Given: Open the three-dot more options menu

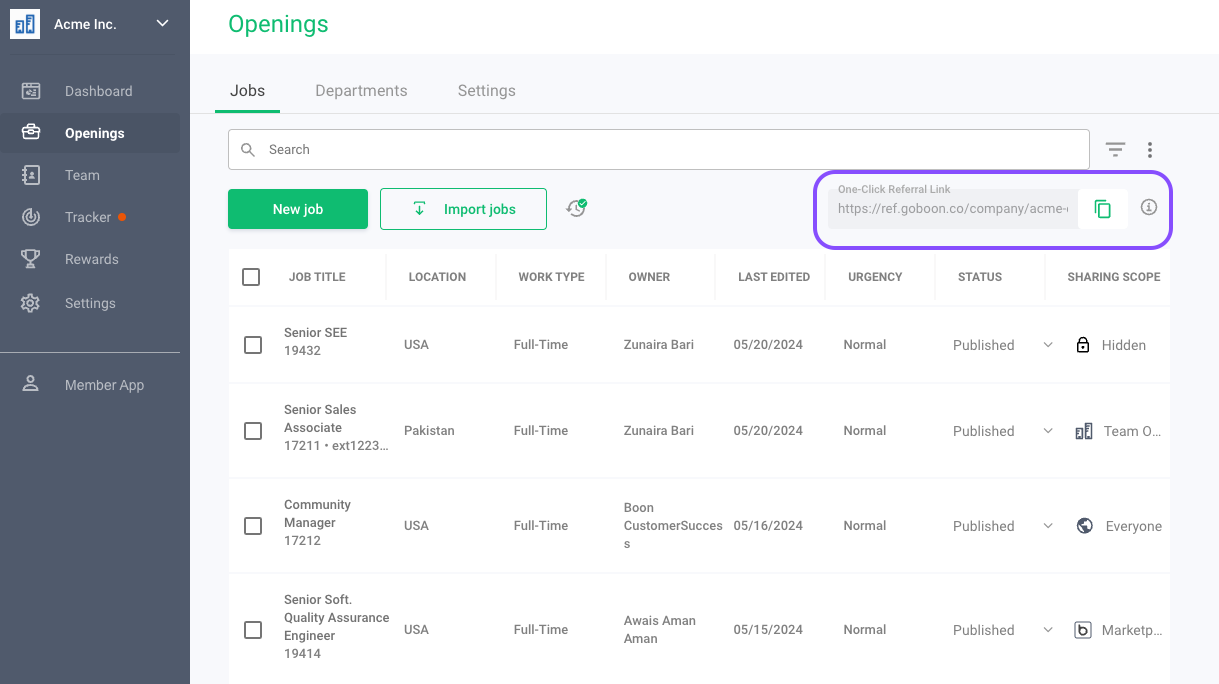Looking at the screenshot, I should pos(1150,150).
